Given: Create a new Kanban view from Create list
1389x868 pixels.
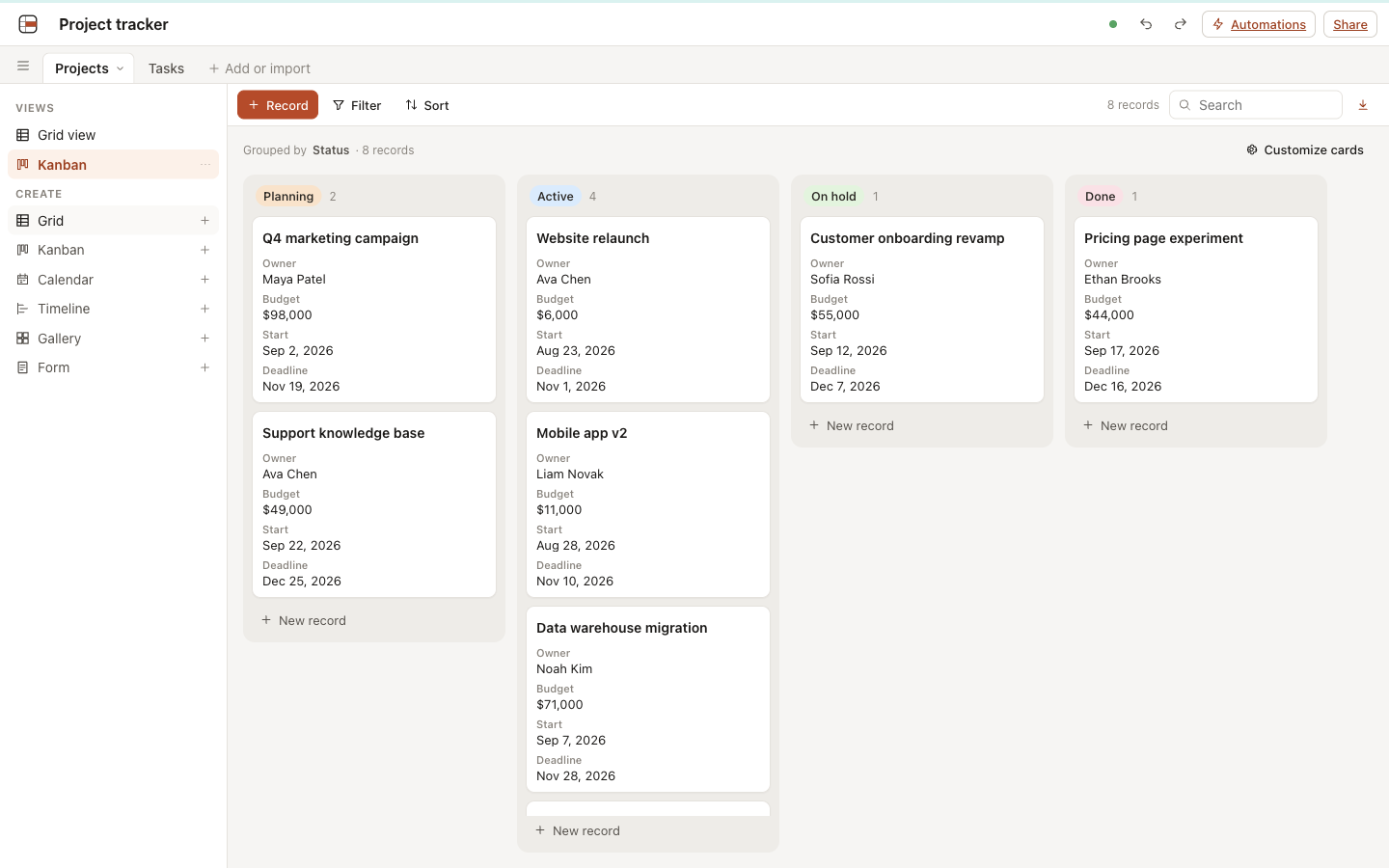Looking at the screenshot, I should (x=114, y=250).
